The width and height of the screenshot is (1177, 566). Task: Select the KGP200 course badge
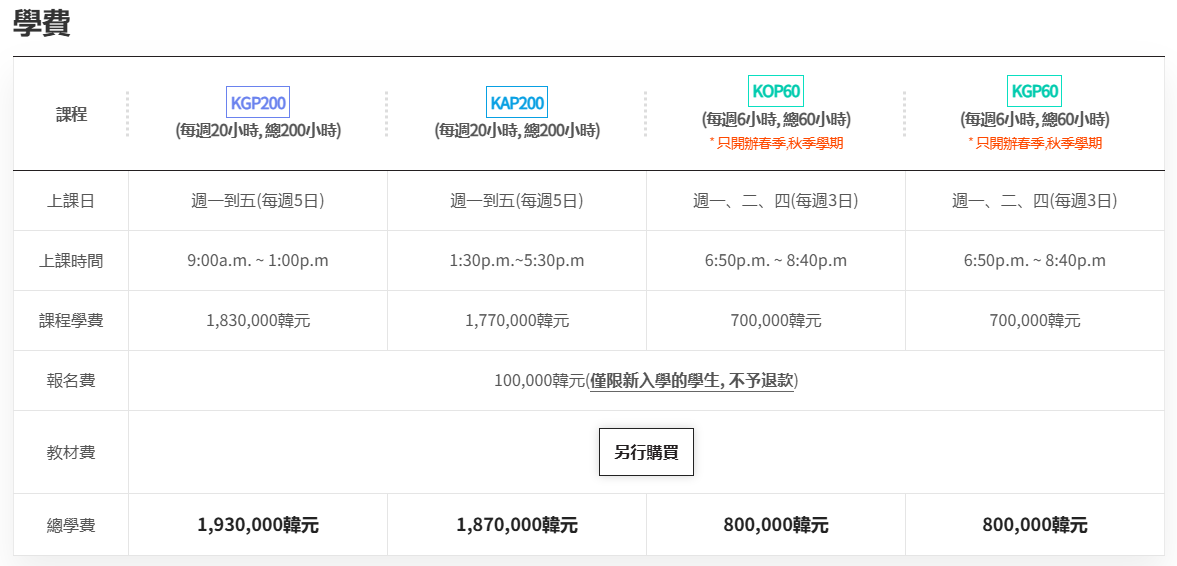pos(257,102)
